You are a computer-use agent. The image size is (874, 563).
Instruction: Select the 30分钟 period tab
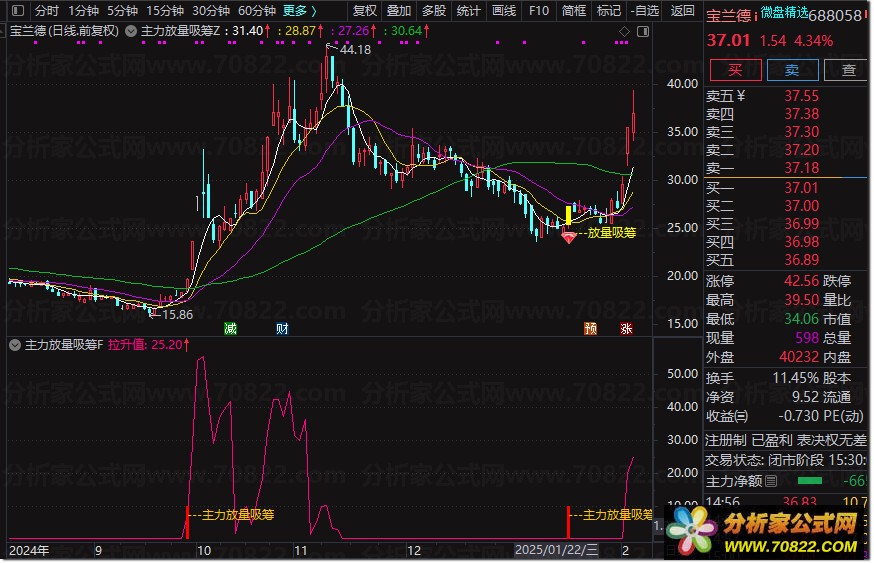(211, 11)
